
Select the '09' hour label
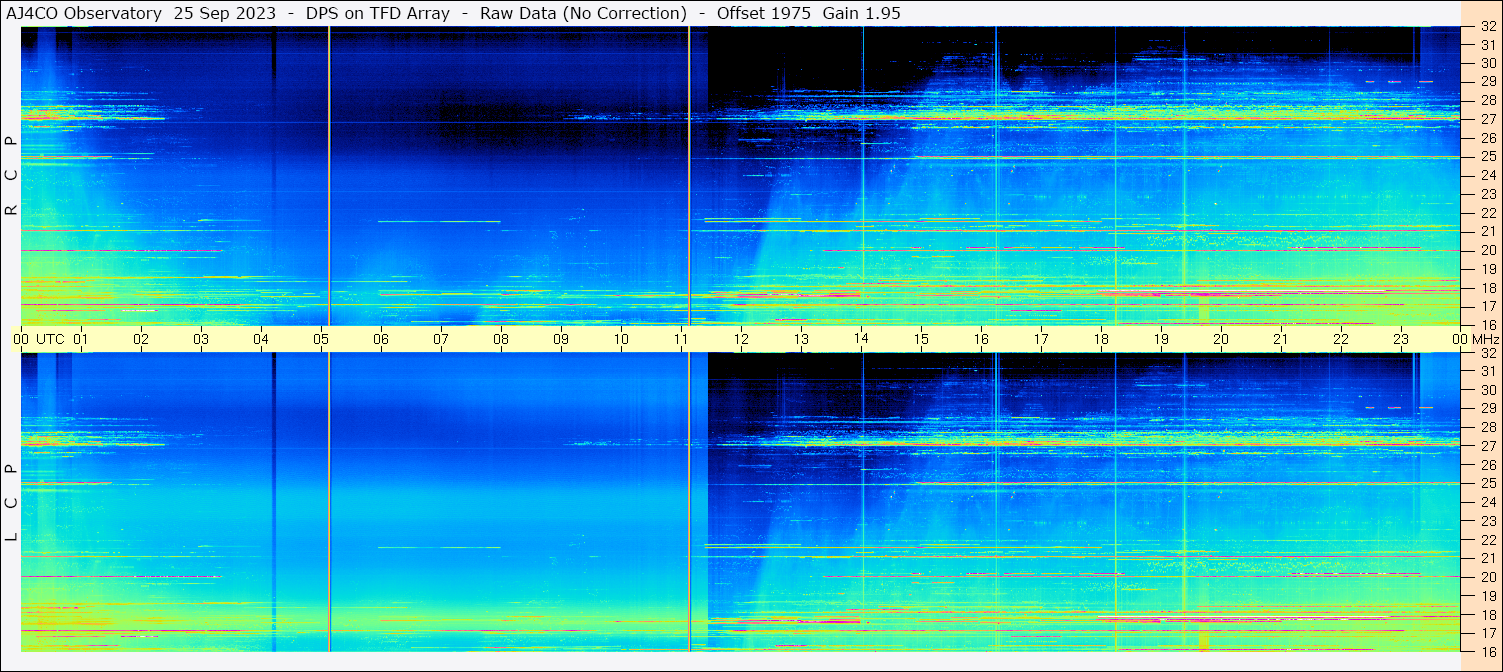[561, 339]
